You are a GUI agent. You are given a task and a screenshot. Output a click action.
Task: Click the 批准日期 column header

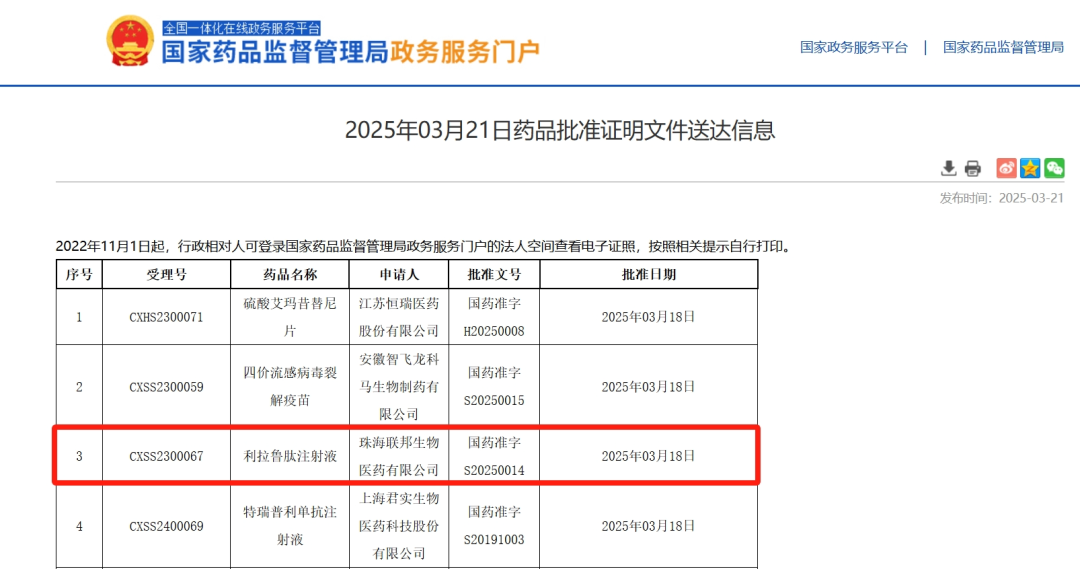pos(649,274)
